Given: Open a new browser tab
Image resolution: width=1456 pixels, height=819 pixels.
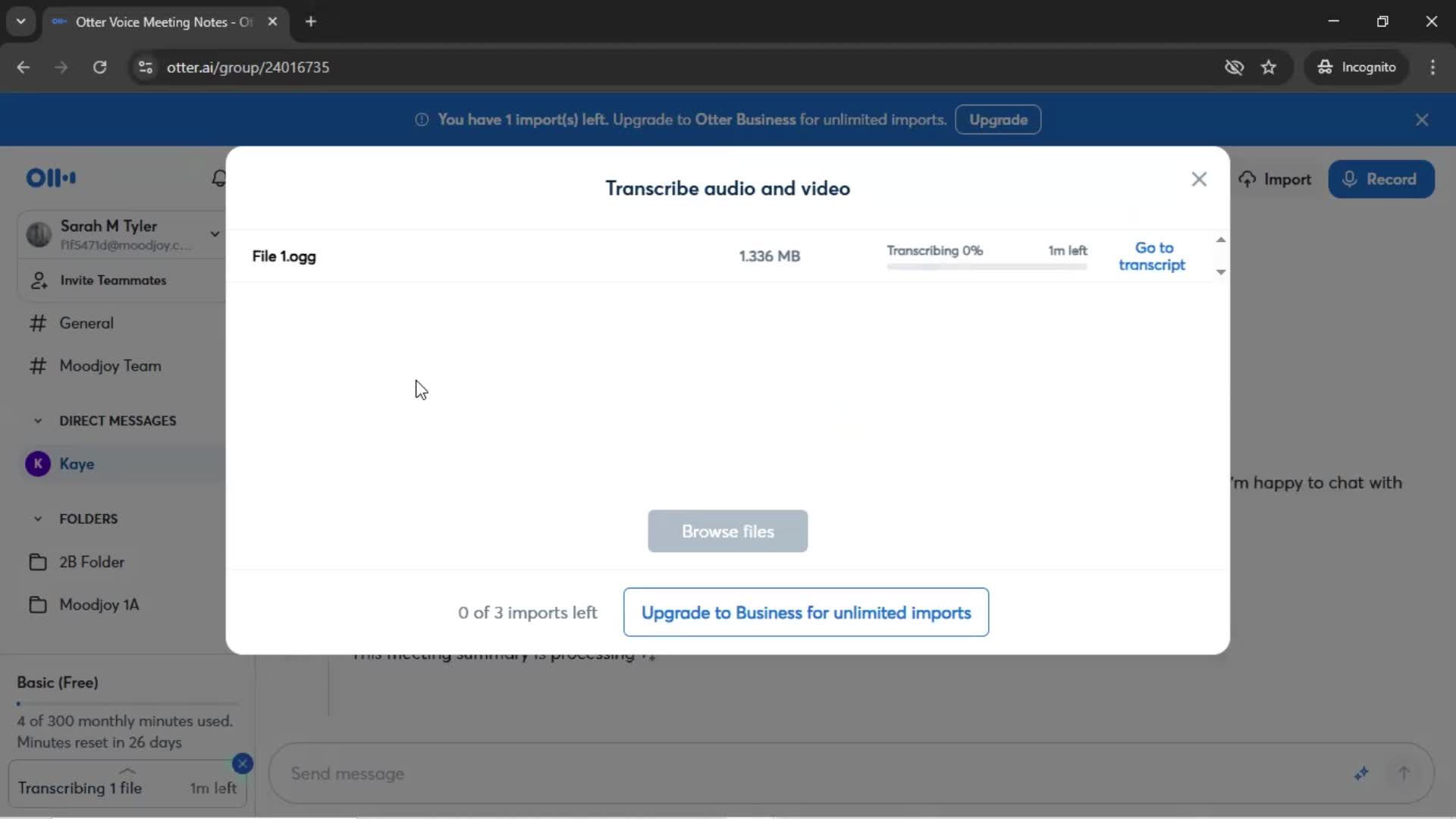Looking at the screenshot, I should (x=311, y=22).
